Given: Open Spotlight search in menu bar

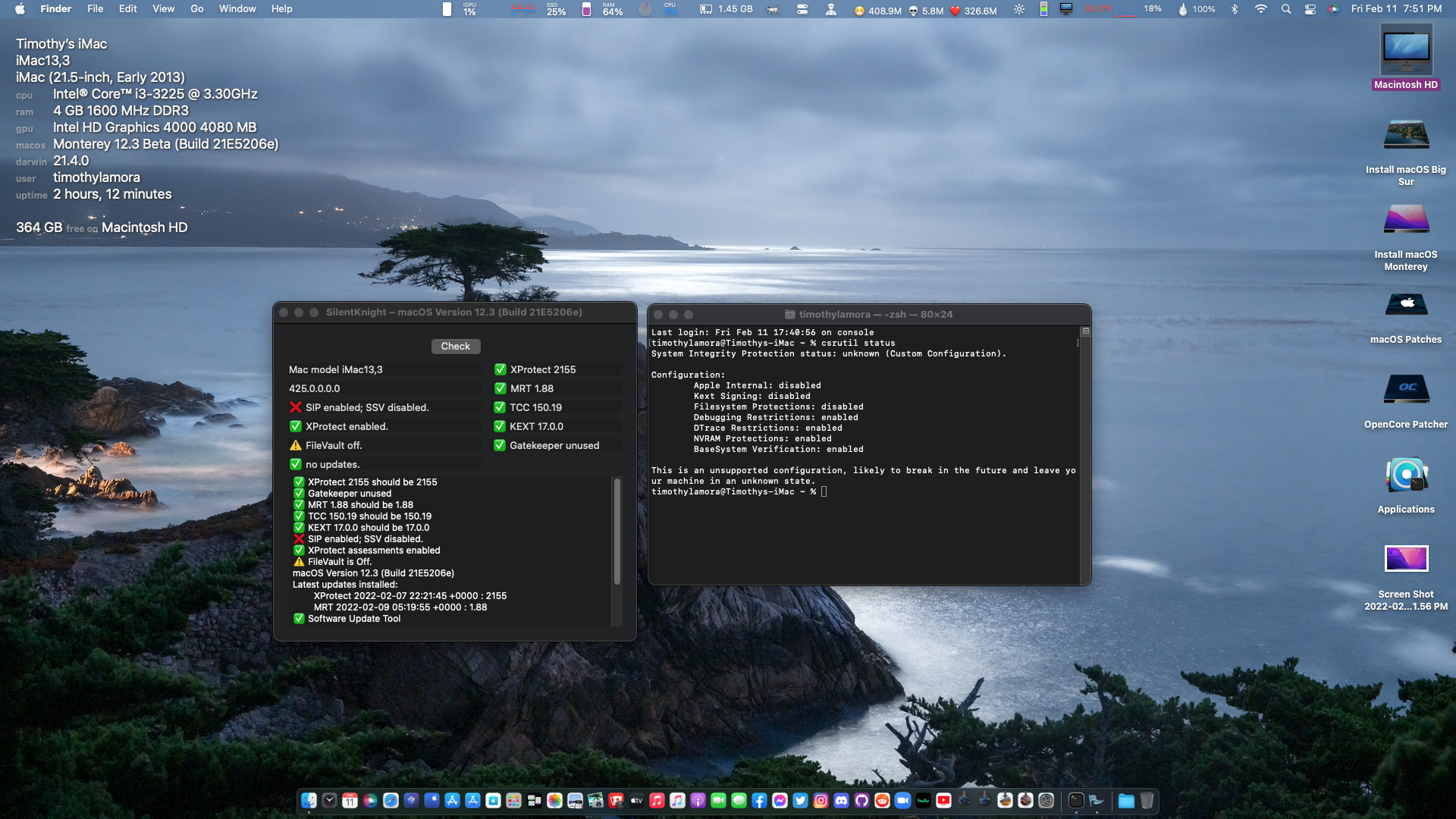Looking at the screenshot, I should pos(1286,9).
